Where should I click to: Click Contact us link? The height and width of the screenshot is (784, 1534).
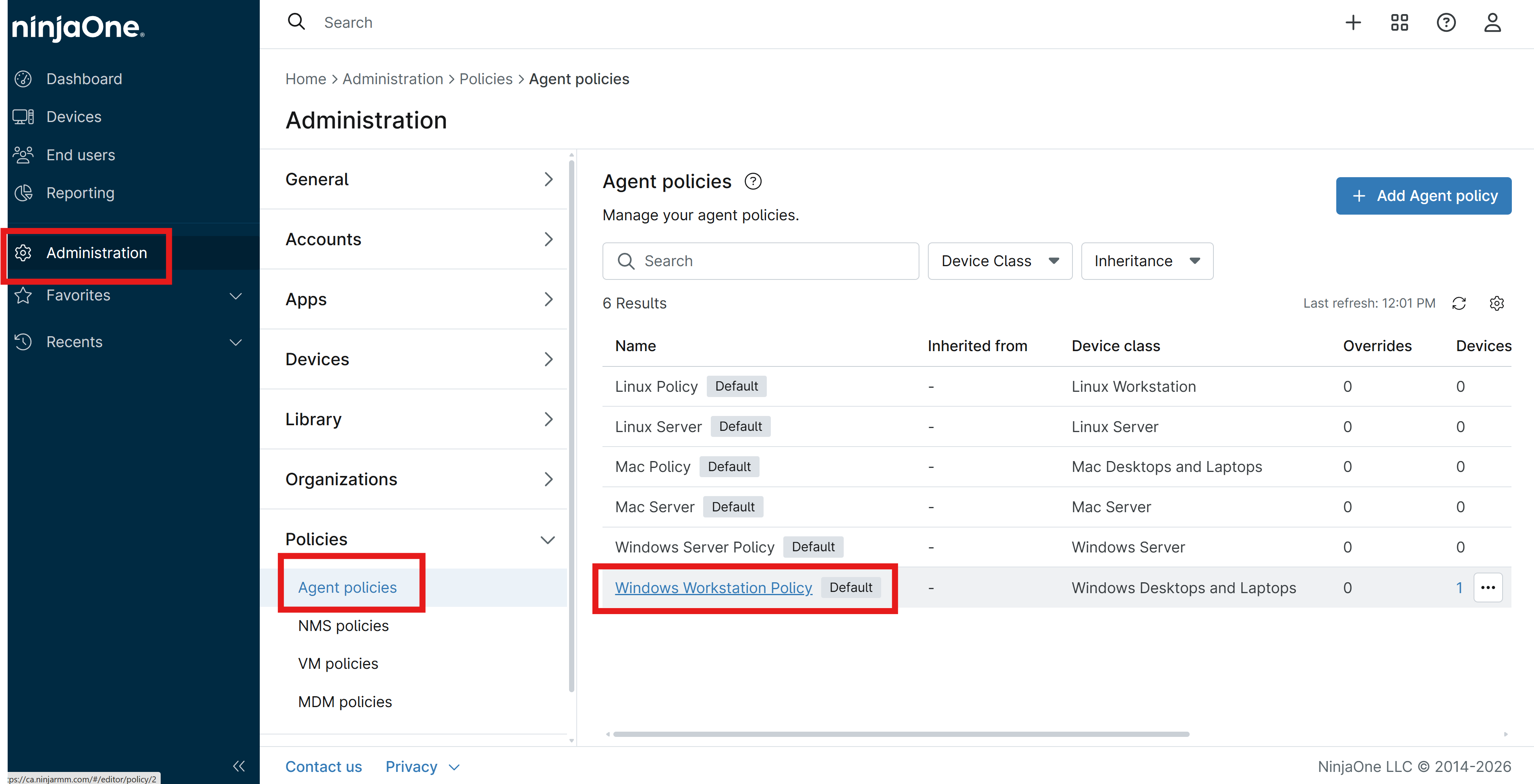323,767
